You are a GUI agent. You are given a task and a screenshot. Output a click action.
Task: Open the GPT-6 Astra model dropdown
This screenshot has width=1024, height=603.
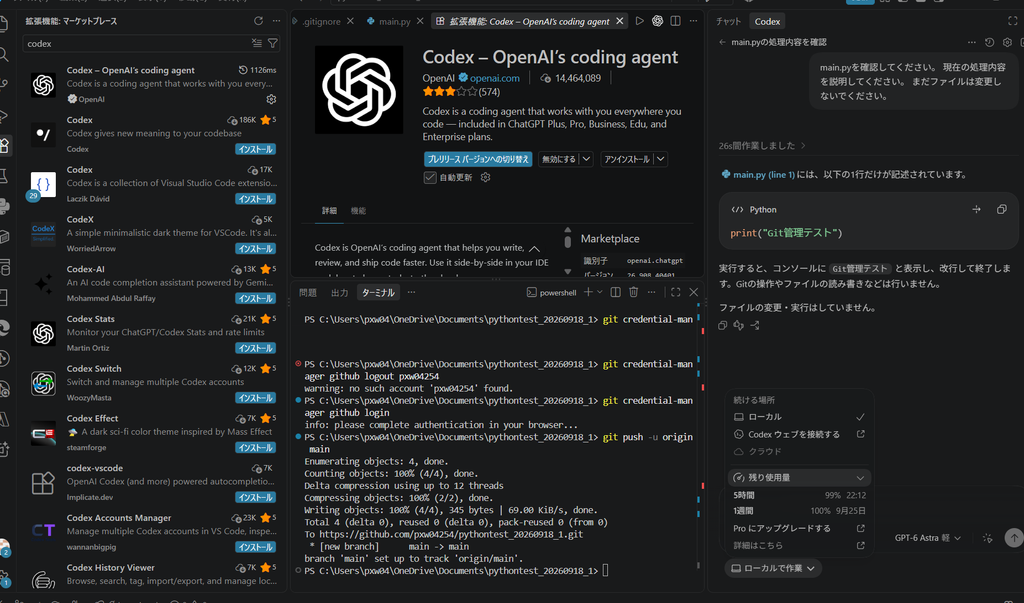click(927, 538)
